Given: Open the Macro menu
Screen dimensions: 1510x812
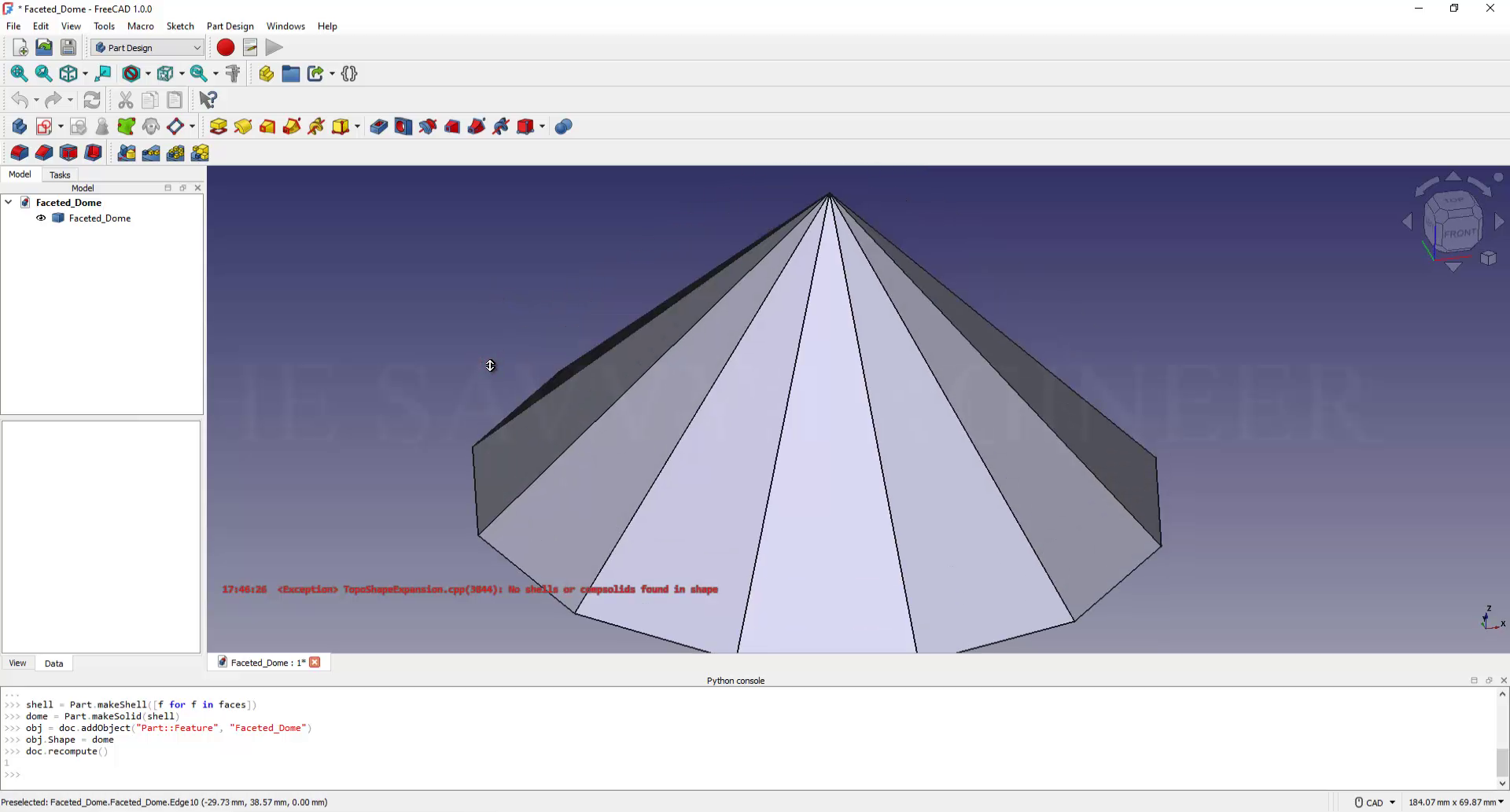Looking at the screenshot, I should tap(140, 26).
